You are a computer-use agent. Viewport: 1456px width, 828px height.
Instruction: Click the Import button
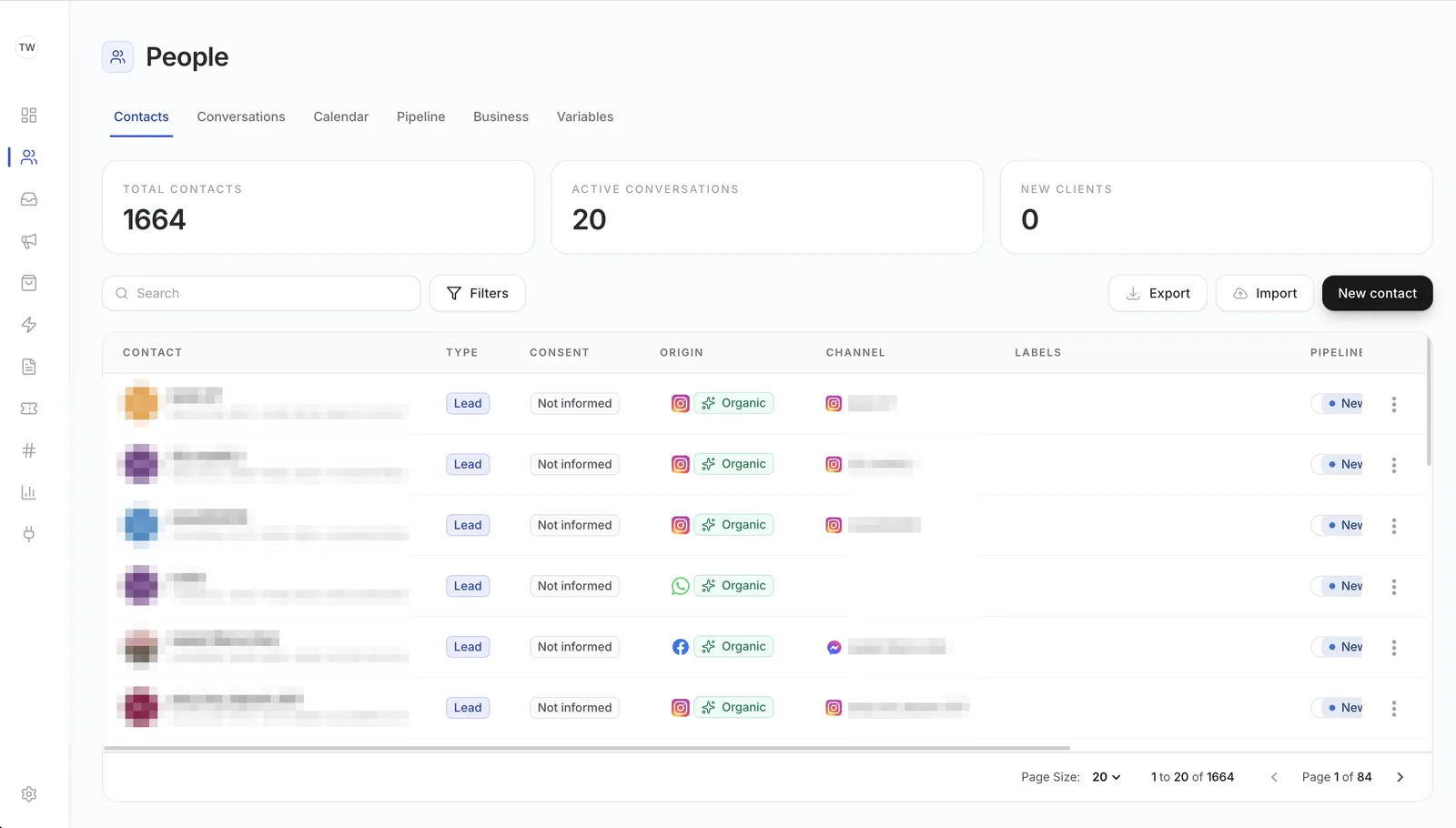pos(1265,293)
